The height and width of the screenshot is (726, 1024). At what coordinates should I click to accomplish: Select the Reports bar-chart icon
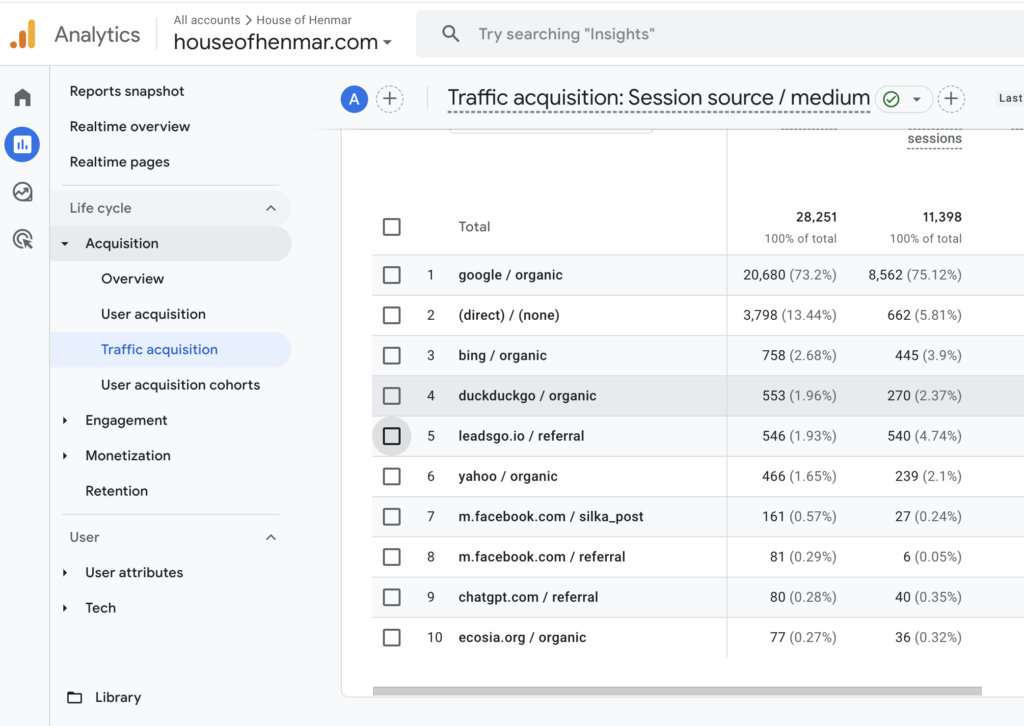pos(22,144)
